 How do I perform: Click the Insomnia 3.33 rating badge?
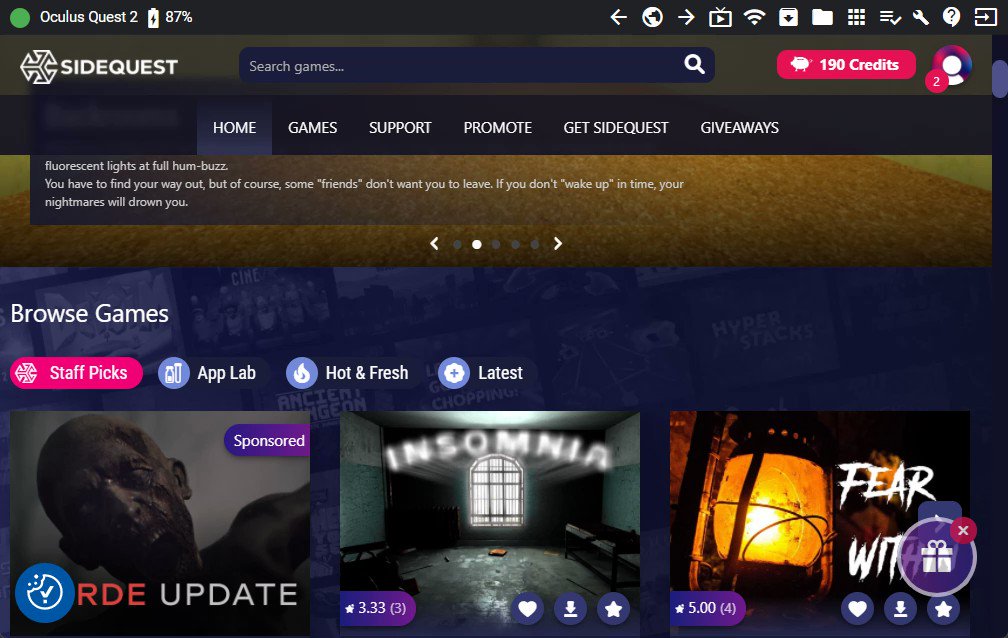[x=377, y=608]
